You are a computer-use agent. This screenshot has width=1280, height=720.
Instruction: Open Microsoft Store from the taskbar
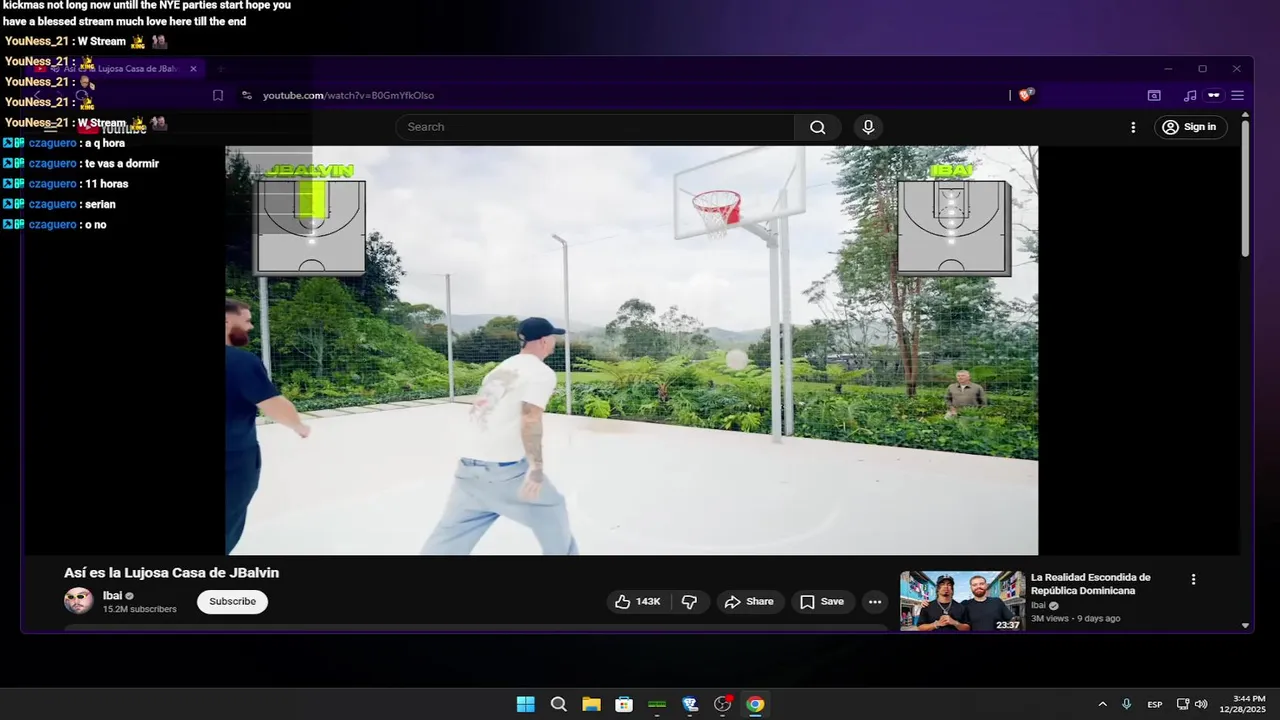point(624,704)
